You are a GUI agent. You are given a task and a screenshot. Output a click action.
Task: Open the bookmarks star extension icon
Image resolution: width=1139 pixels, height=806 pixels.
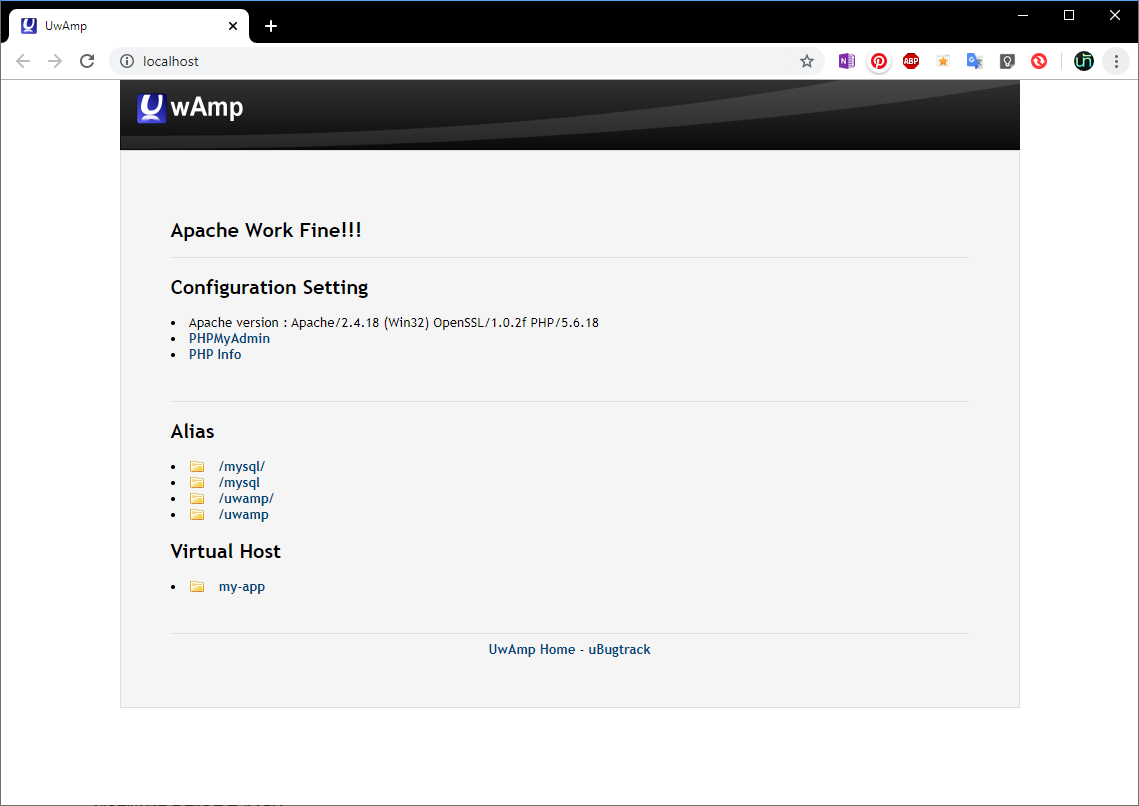(943, 61)
